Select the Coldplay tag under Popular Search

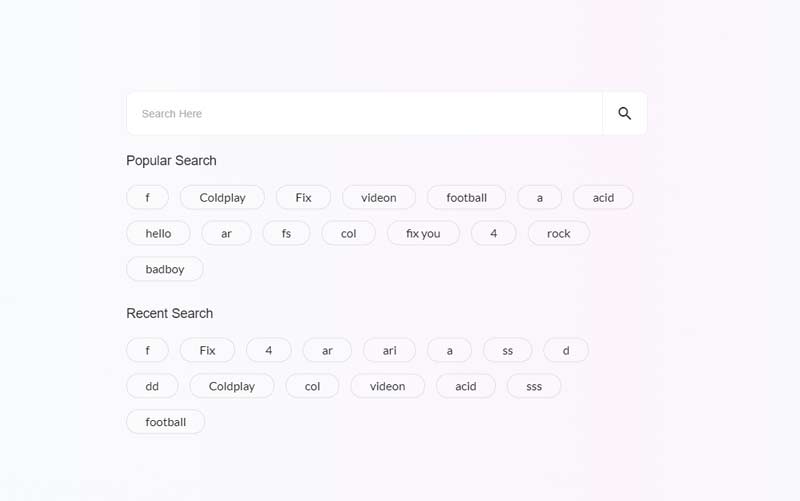(x=222, y=198)
